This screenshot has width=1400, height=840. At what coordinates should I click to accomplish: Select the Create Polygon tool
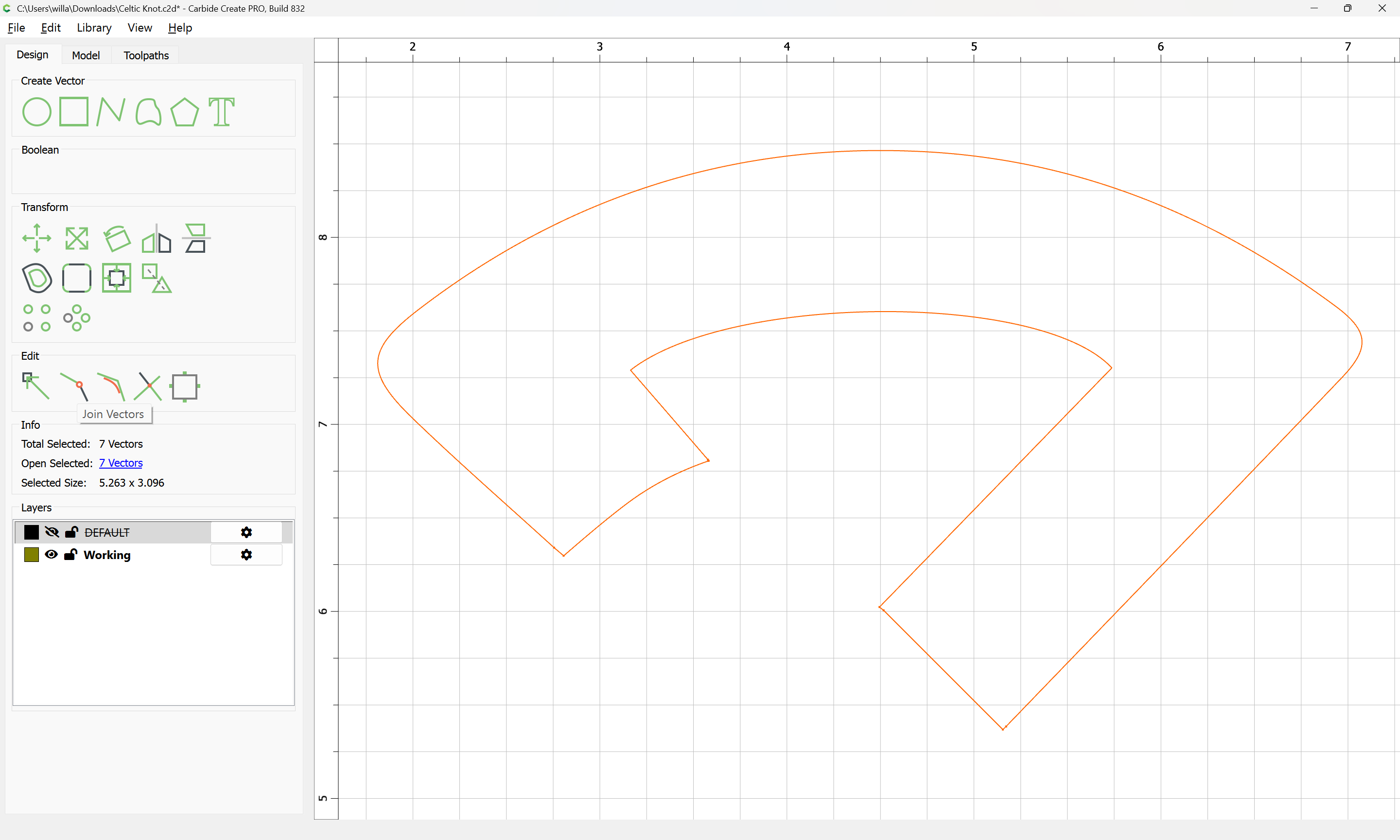click(x=184, y=111)
